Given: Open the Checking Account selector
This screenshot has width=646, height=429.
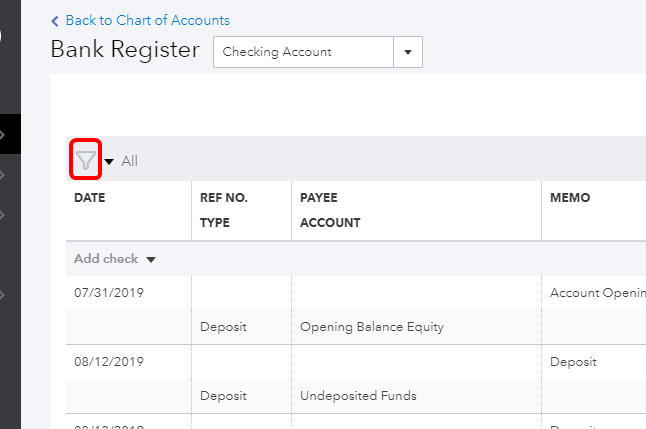Looking at the screenshot, I should (303, 52).
